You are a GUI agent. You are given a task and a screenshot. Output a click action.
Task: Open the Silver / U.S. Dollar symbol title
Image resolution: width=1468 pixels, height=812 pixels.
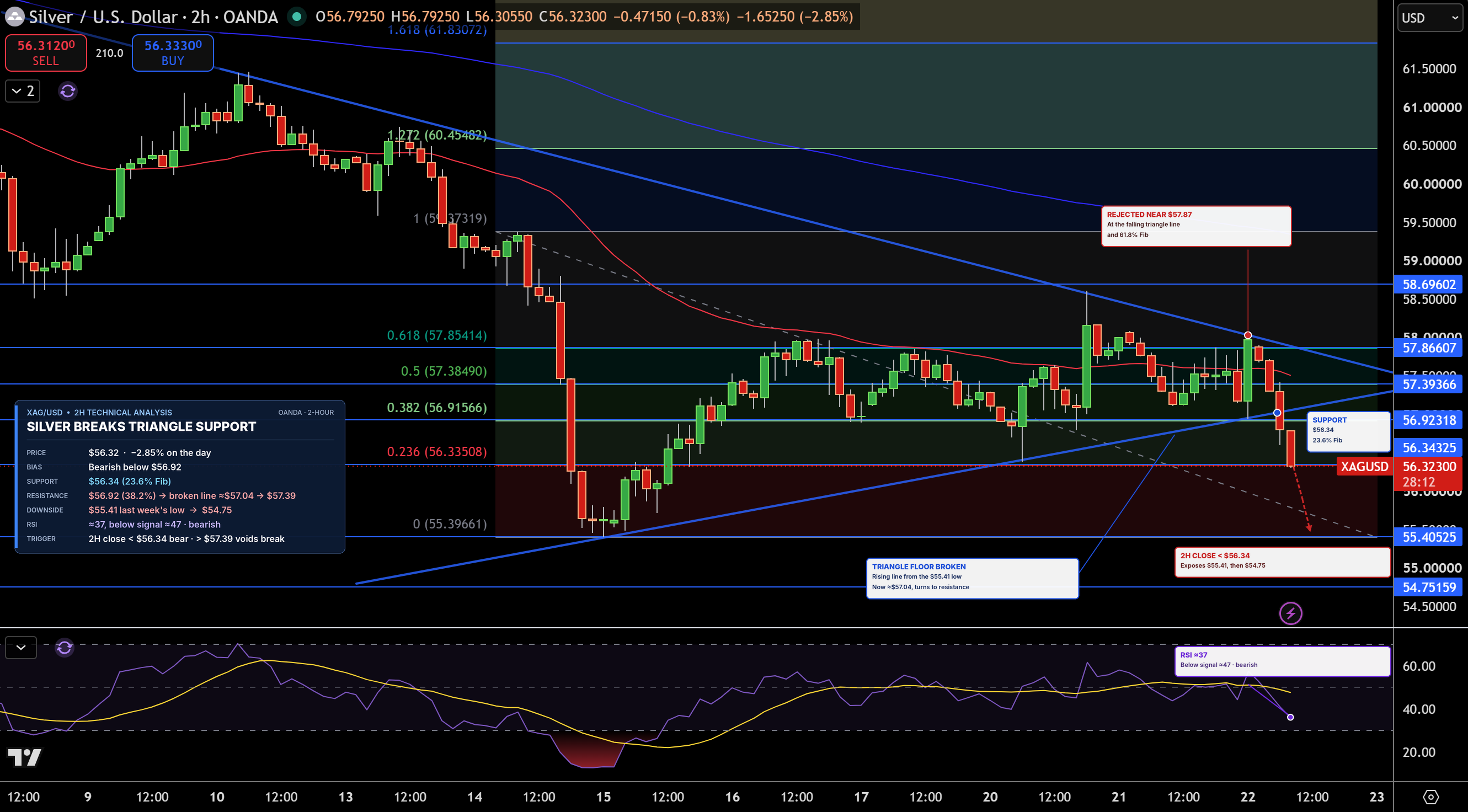pos(153,17)
